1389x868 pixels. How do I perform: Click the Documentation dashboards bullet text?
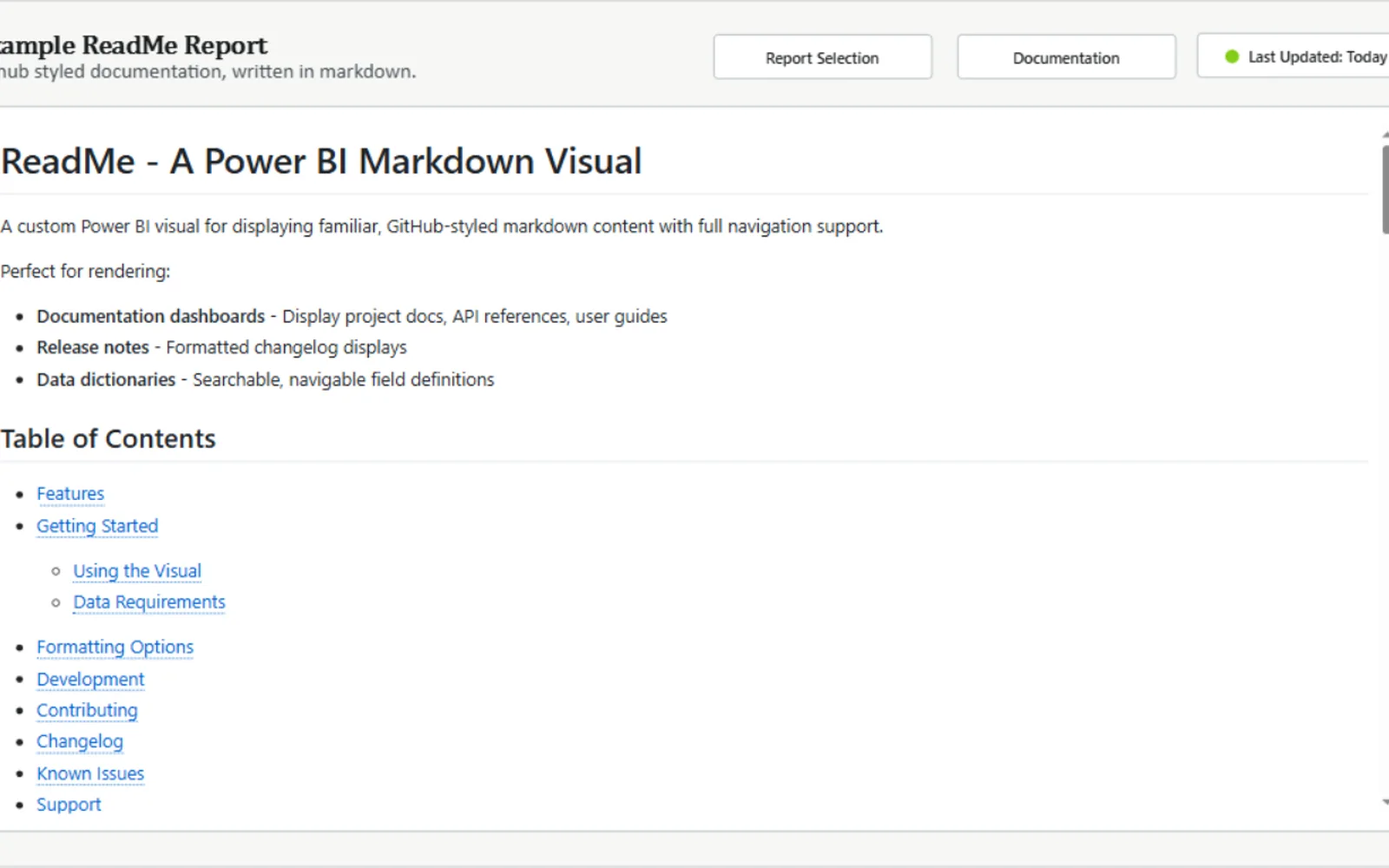[352, 316]
